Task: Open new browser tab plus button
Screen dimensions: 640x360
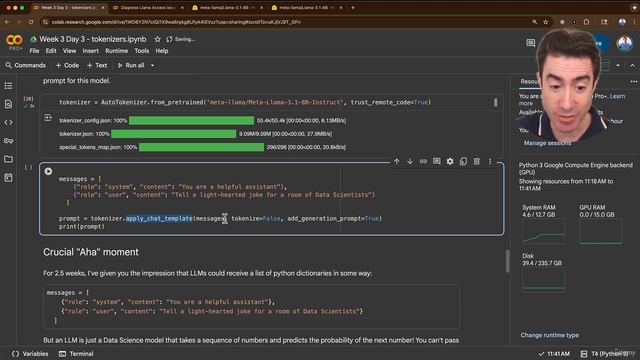Action: [353, 7]
